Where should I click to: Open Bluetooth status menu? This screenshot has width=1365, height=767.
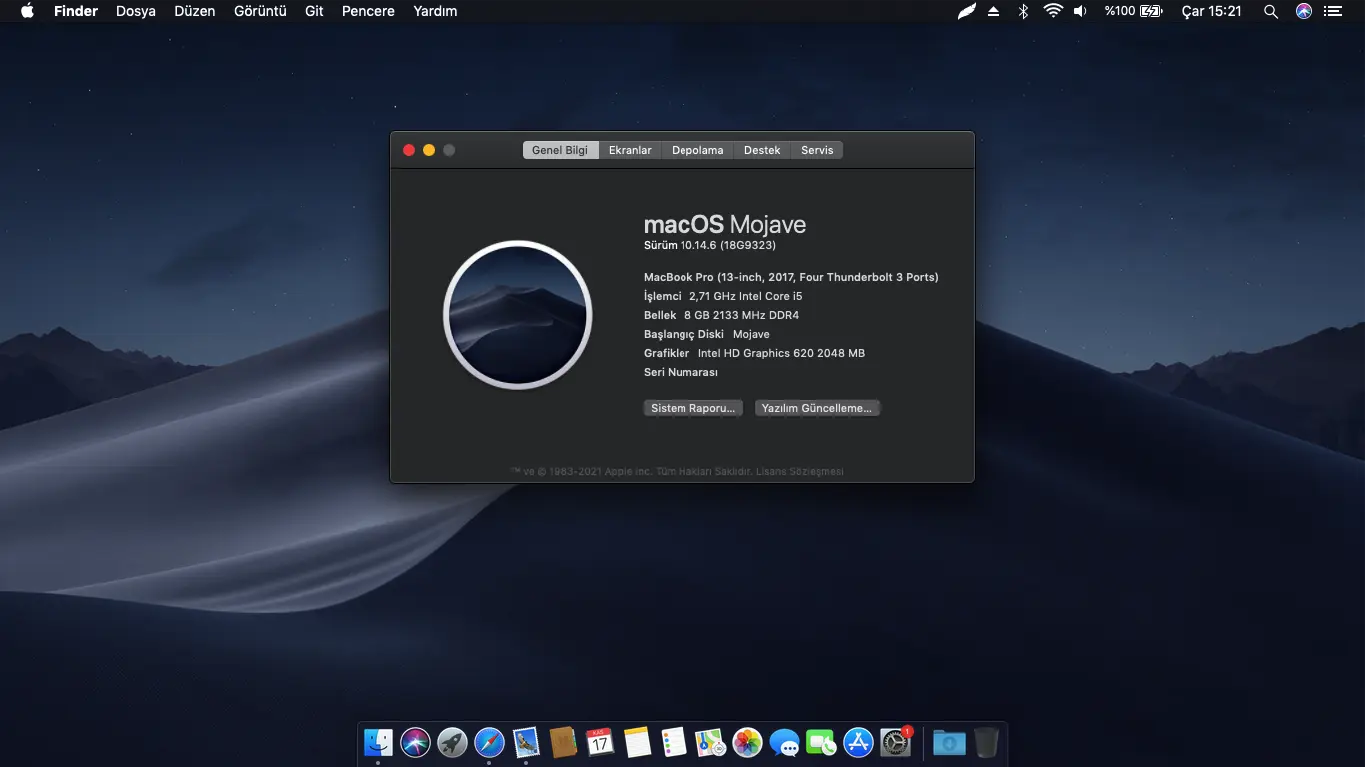coord(1023,11)
